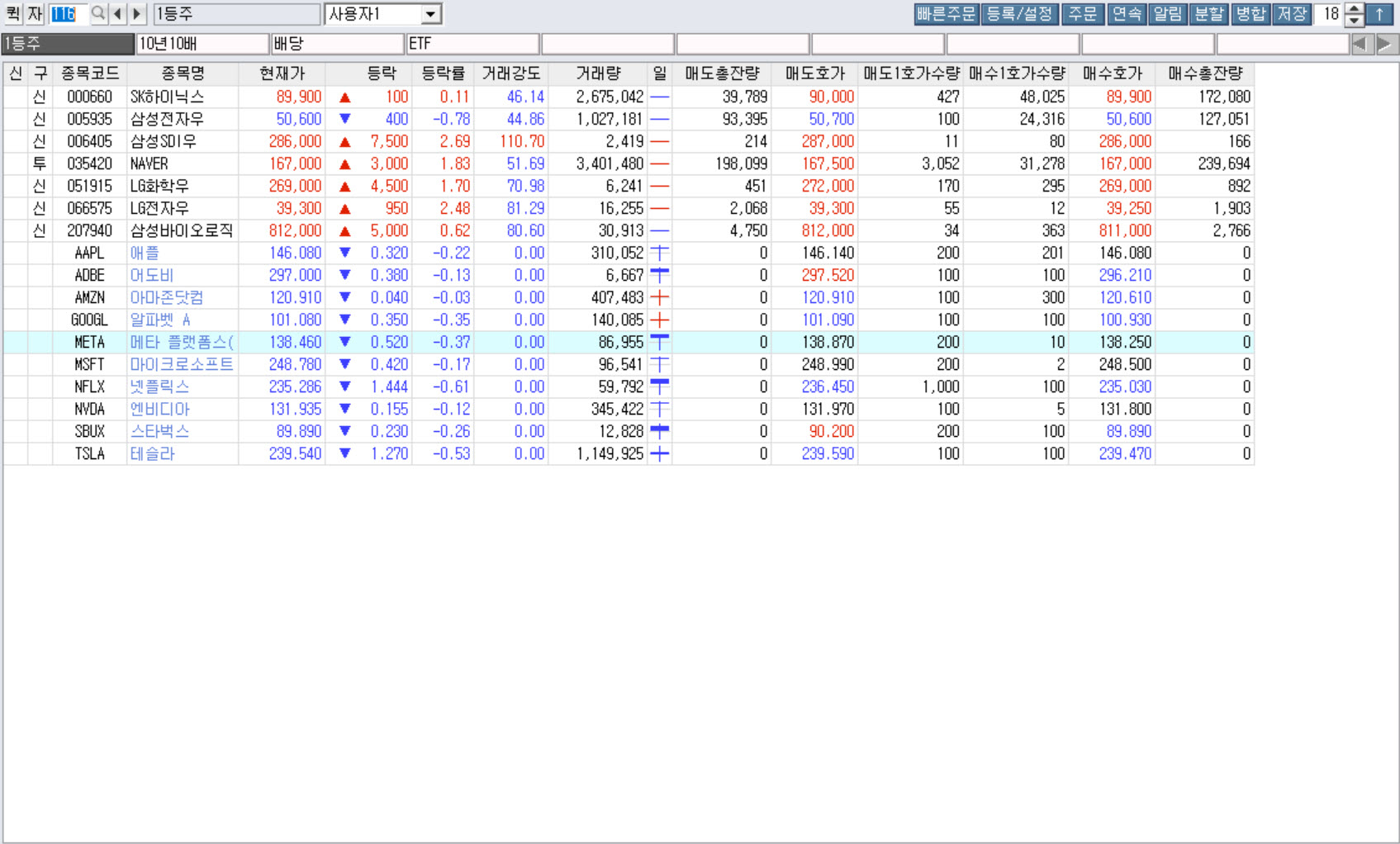This screenshot has width=1400, height=844.
Task: Click daily candle icon for AMZN row
Action: click(x=660, y=297)
